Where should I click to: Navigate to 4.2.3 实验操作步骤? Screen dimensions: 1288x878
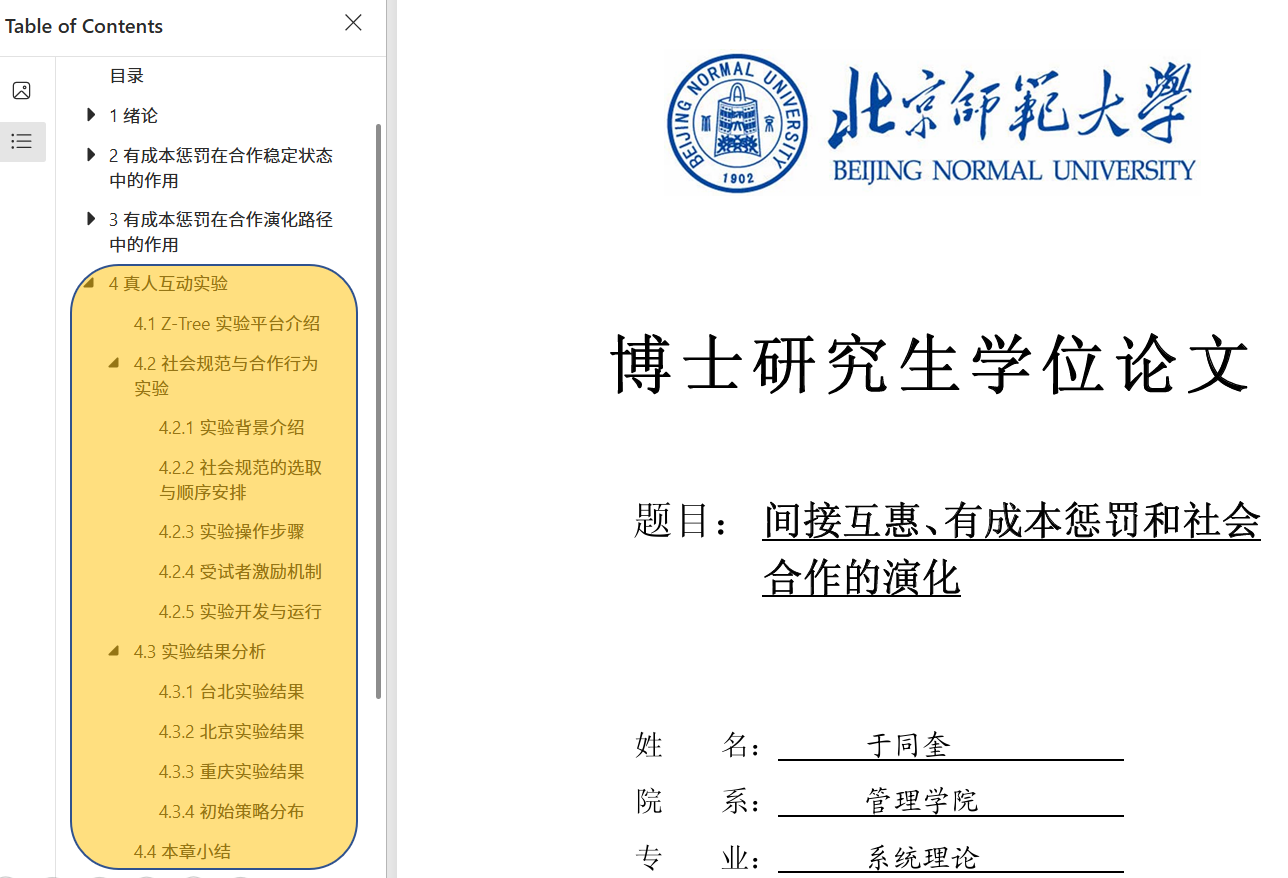click(231, 532)
